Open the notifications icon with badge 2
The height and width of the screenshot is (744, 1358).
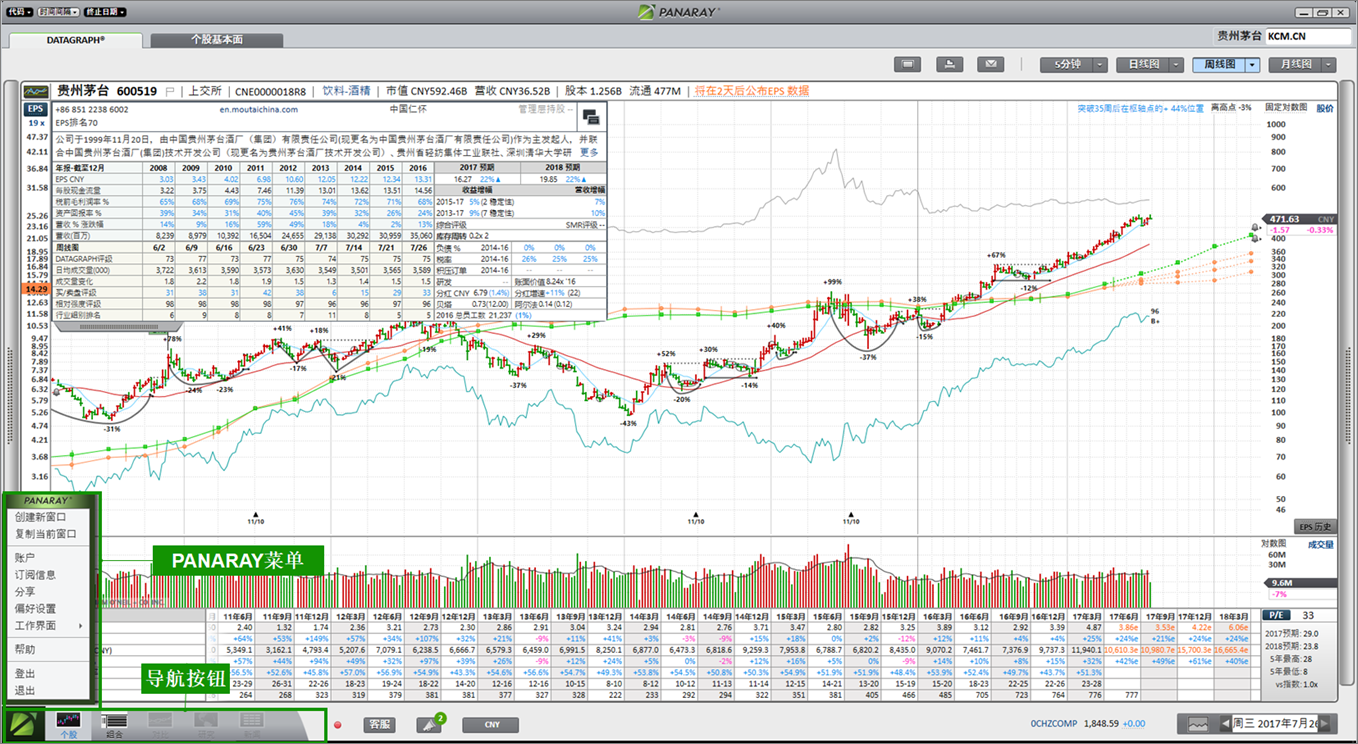coord(430,725)
